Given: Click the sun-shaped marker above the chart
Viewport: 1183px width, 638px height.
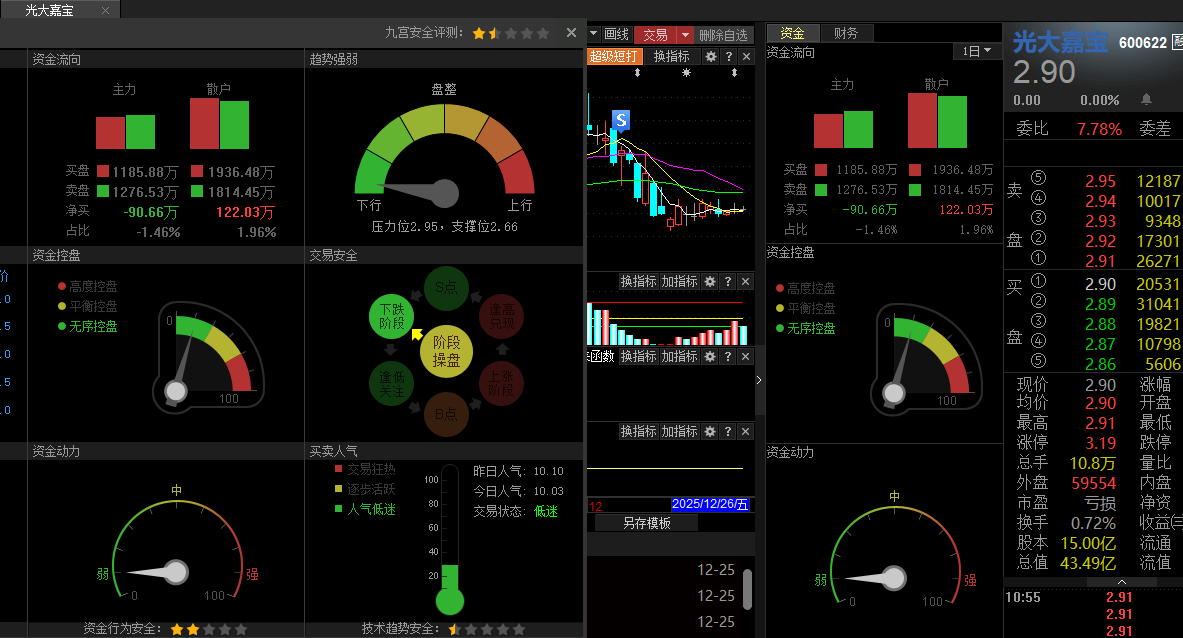Looking at the screenshot, I should tap(686, 73).
